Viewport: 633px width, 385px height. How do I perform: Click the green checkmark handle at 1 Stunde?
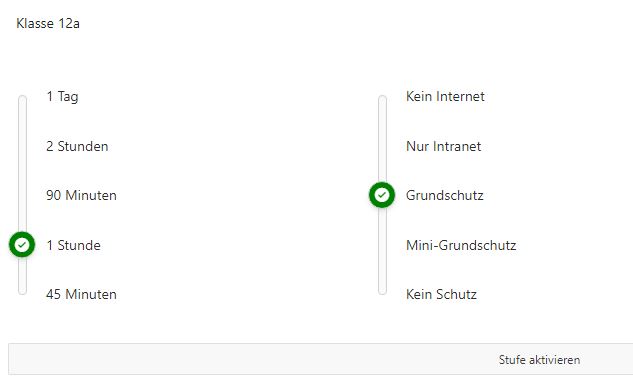[x=22, y=245]
